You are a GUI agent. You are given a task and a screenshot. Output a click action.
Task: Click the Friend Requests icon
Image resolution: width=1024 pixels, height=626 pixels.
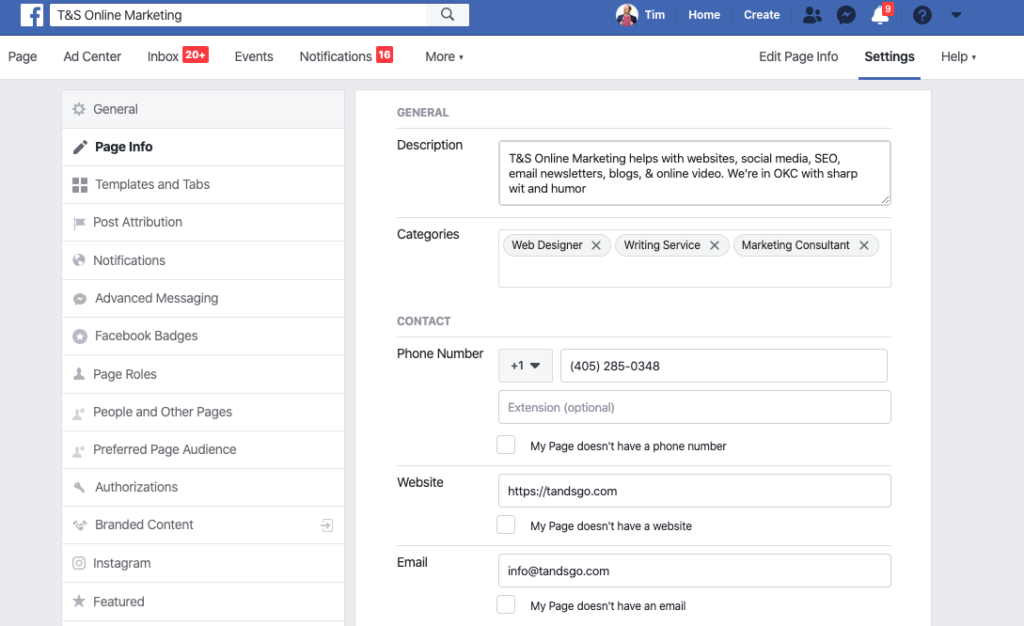tap(812, 14)
